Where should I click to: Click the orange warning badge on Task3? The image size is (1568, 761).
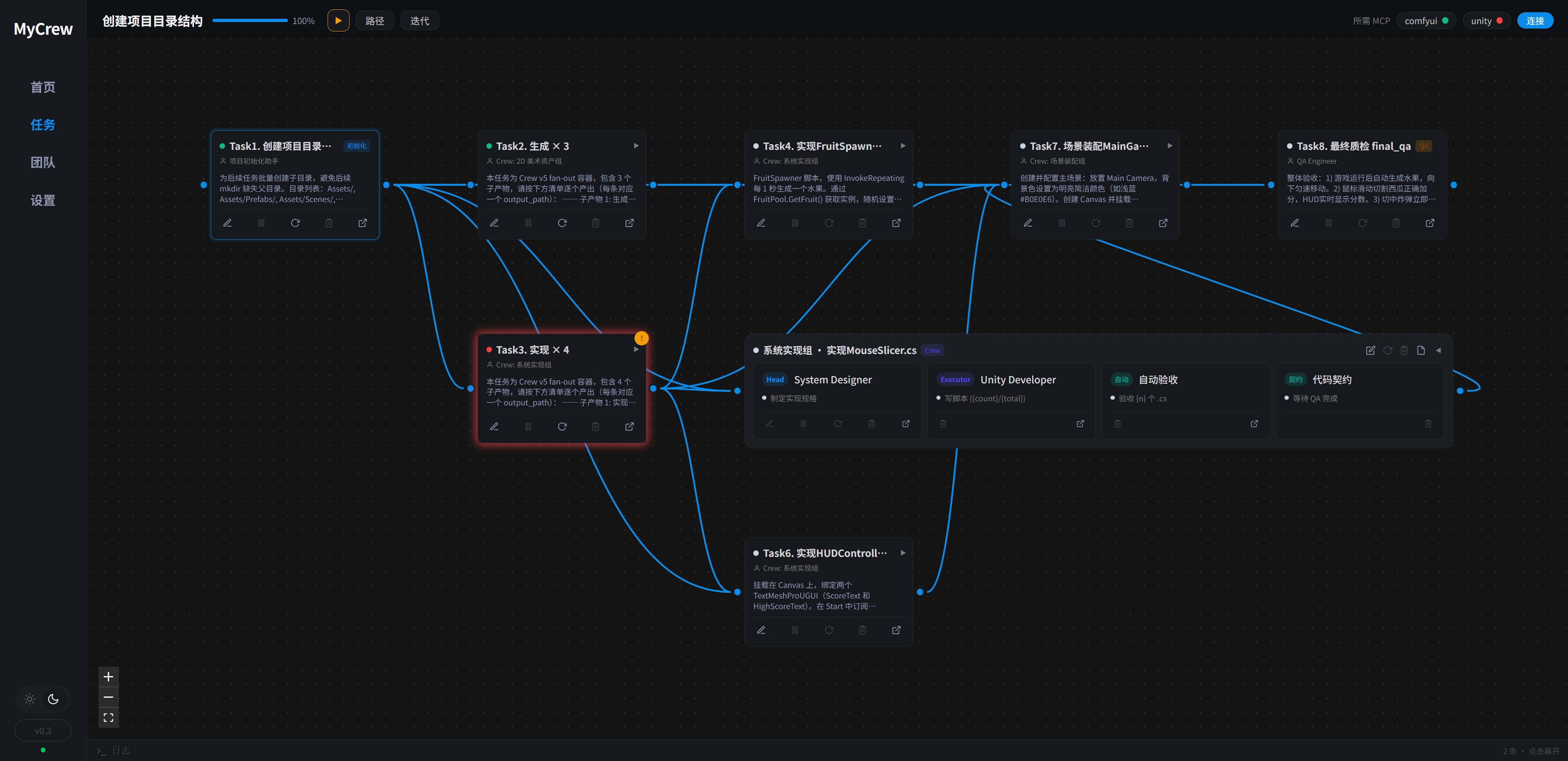point(642,338)
